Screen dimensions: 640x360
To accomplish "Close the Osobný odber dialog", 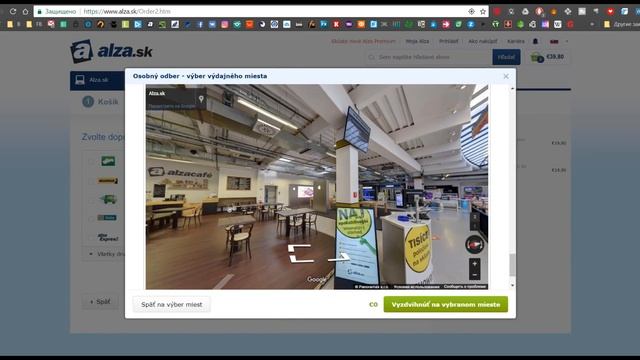I will (x=506, y=76).
